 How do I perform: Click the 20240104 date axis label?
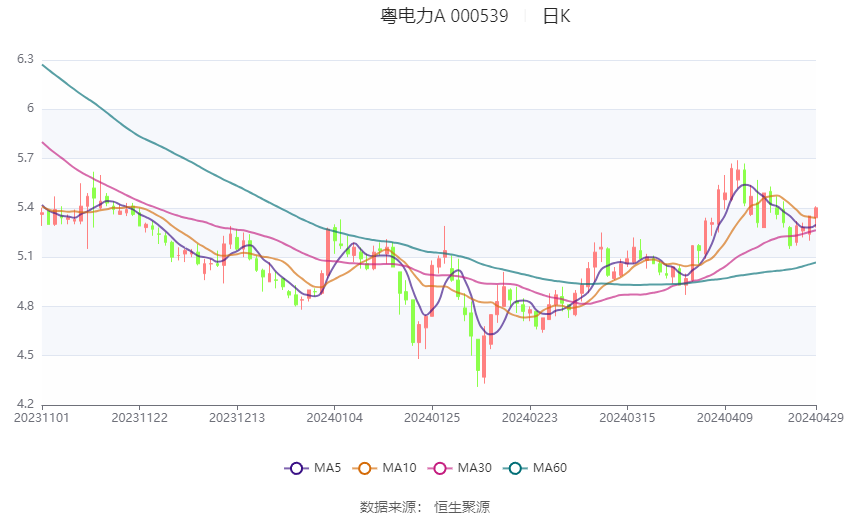(x=334, y=417)
